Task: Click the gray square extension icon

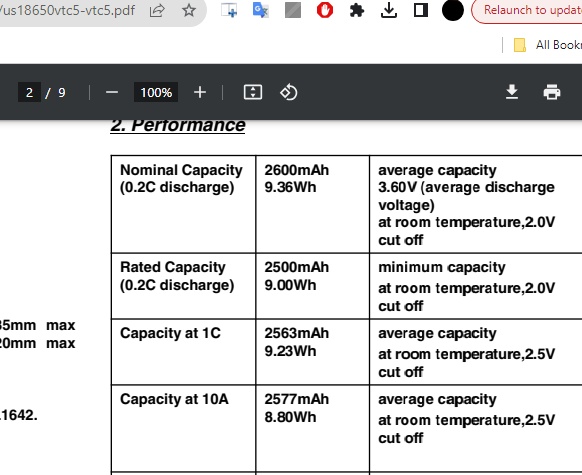Action: (293, 10)
